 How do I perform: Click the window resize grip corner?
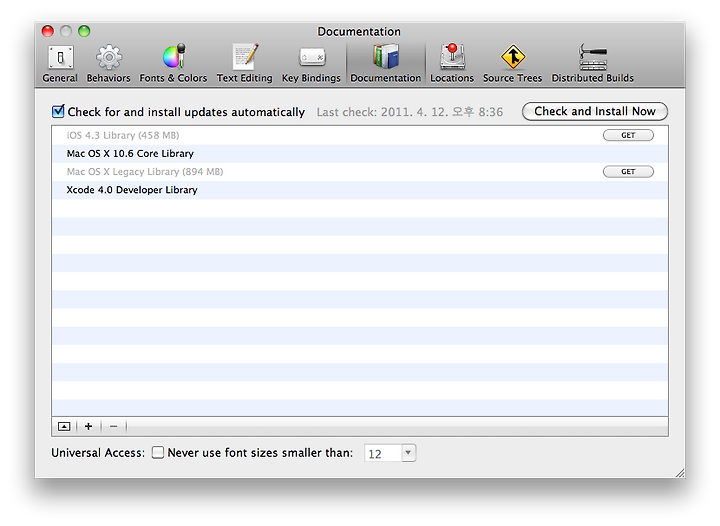click(680, 473)
